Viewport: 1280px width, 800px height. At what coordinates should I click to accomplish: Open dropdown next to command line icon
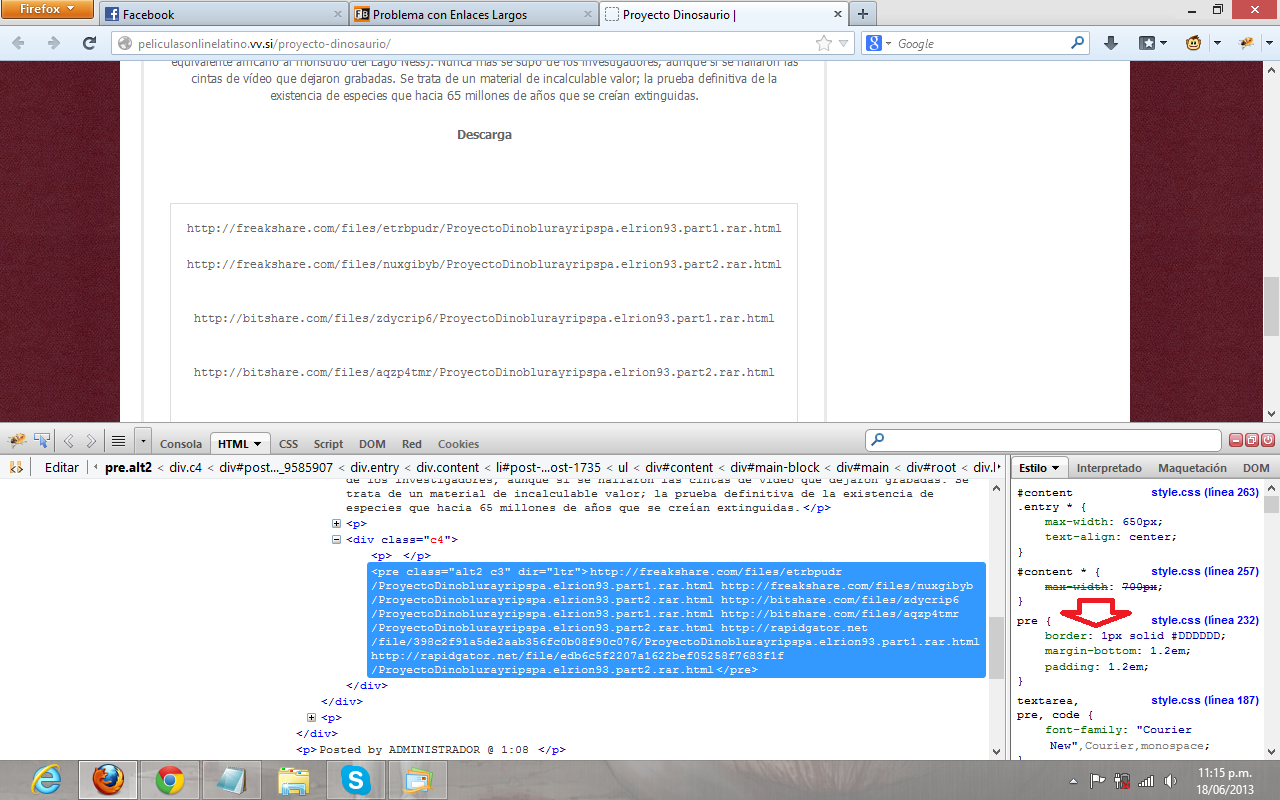(143, 441)
